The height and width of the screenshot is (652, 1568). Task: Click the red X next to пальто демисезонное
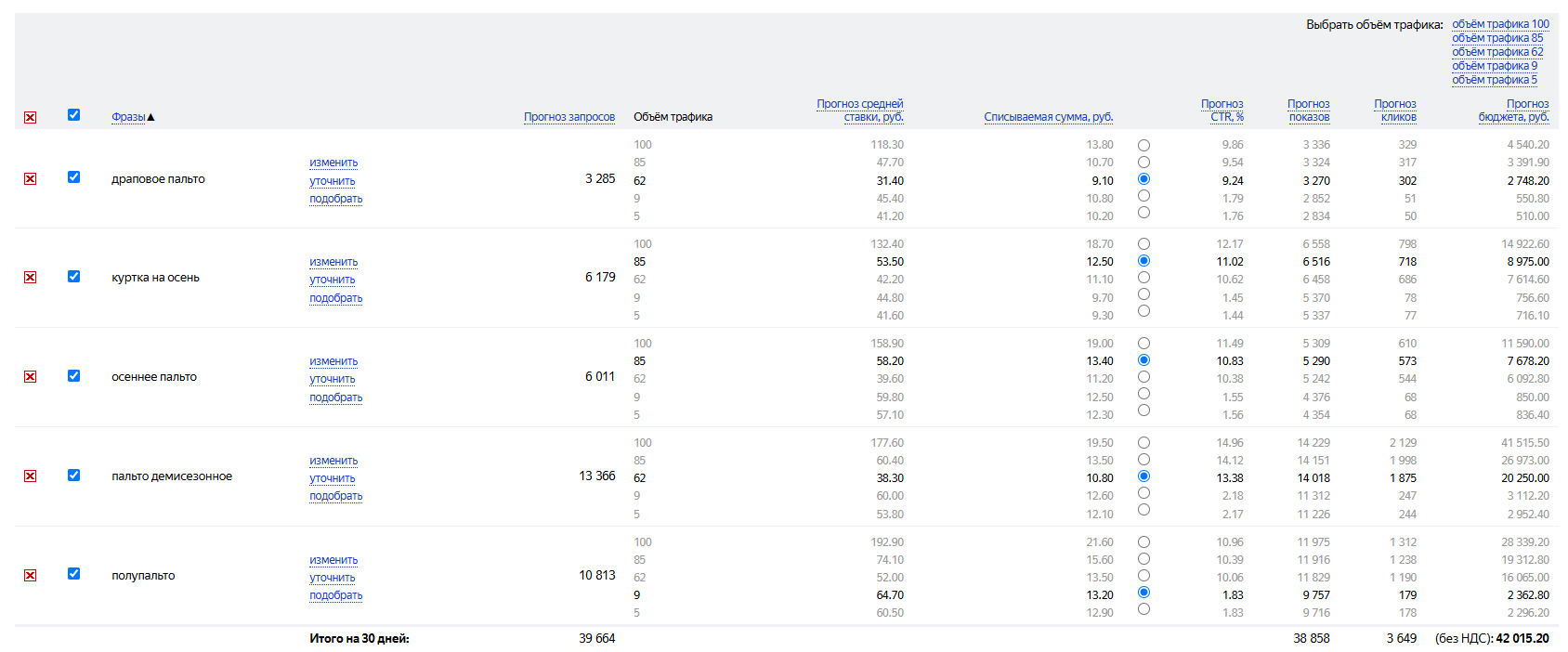tap(30, 476)
